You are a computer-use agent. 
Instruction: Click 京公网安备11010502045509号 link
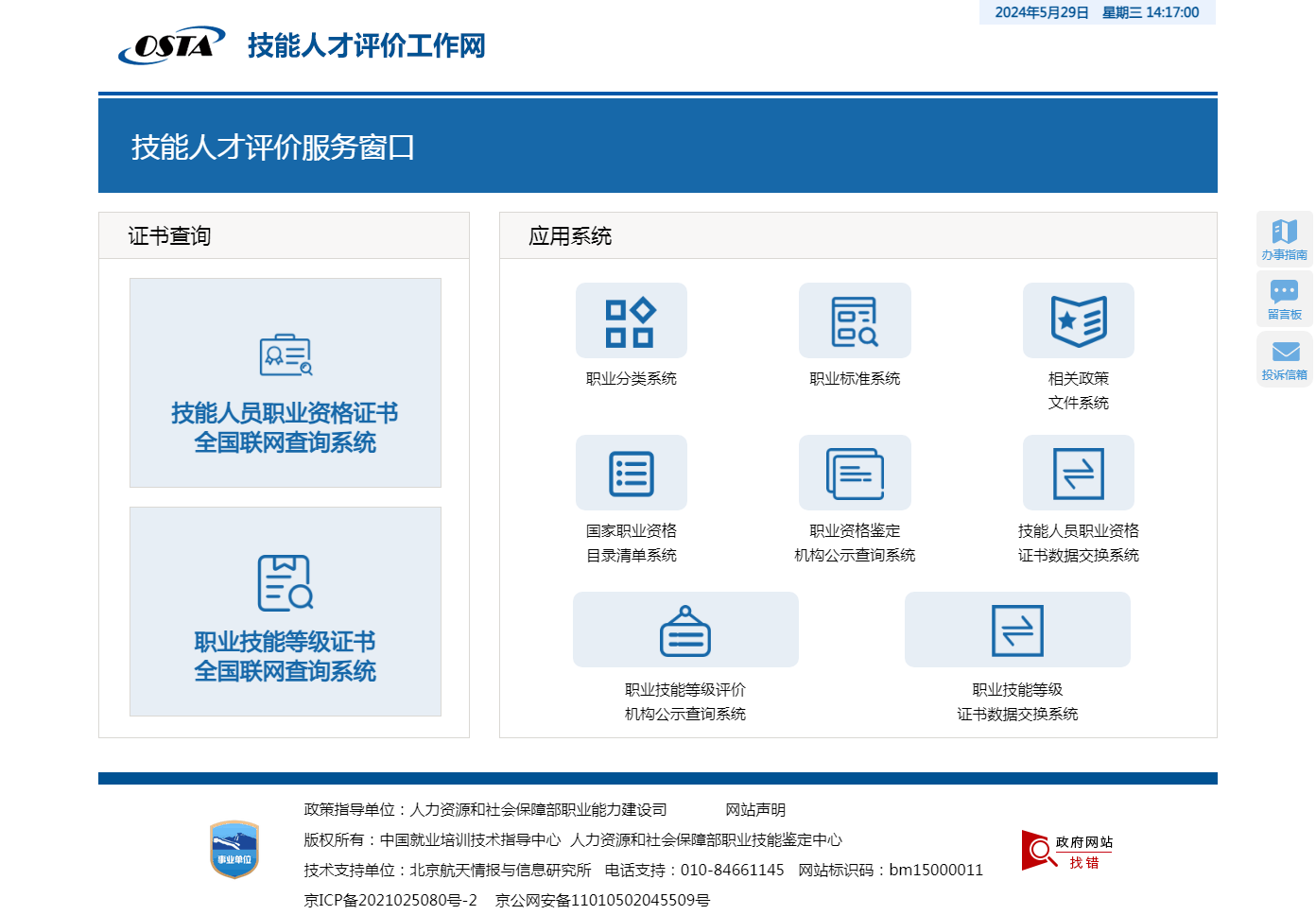click(x=602, y=900)
